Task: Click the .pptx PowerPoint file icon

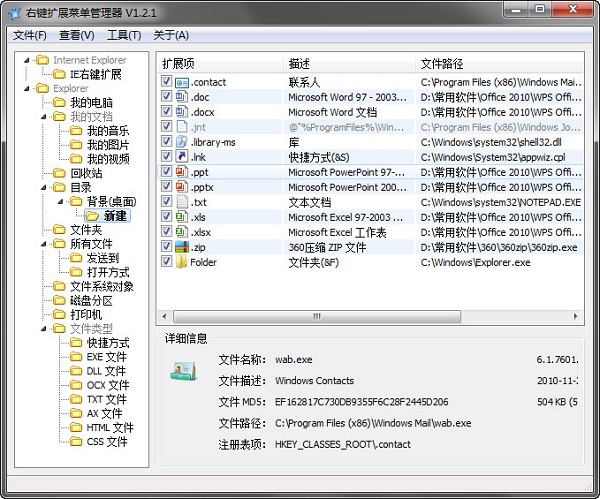Action: click(182, 187)
